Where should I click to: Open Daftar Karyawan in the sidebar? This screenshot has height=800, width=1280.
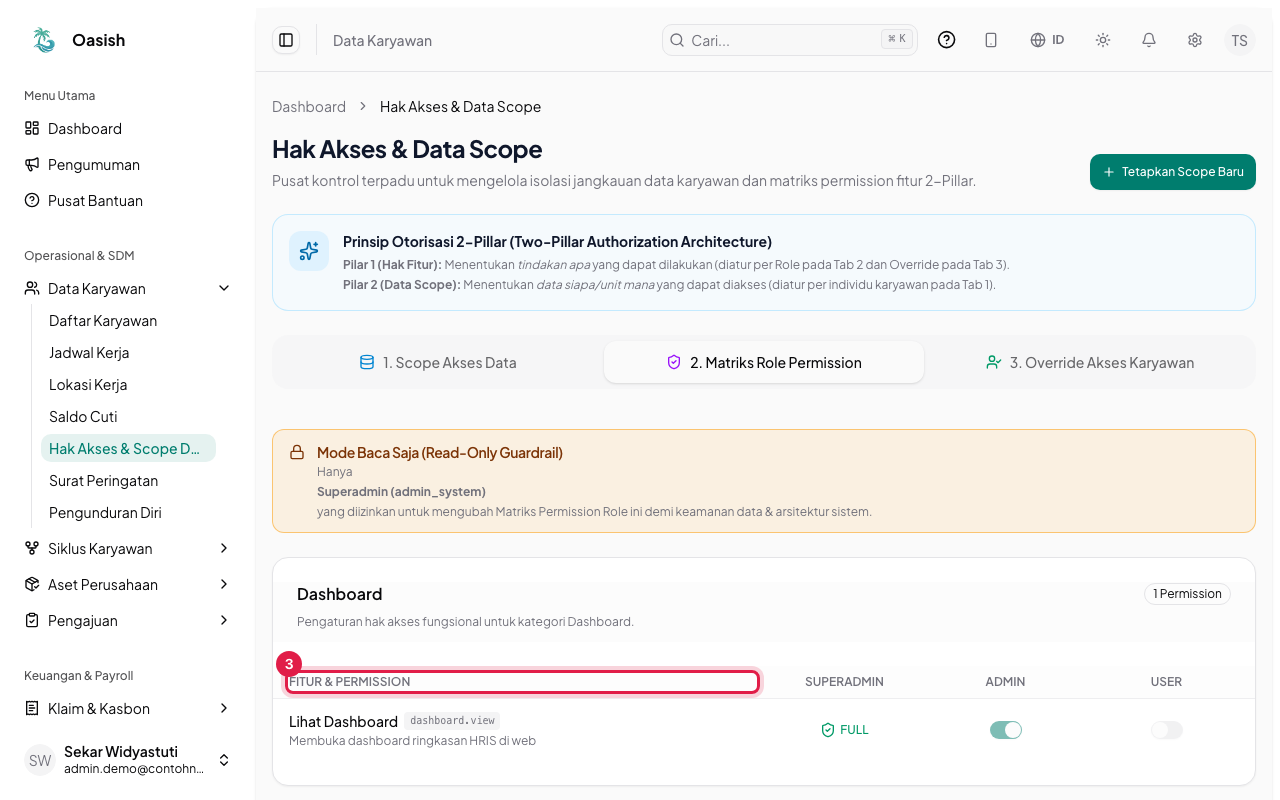point(128,321)
